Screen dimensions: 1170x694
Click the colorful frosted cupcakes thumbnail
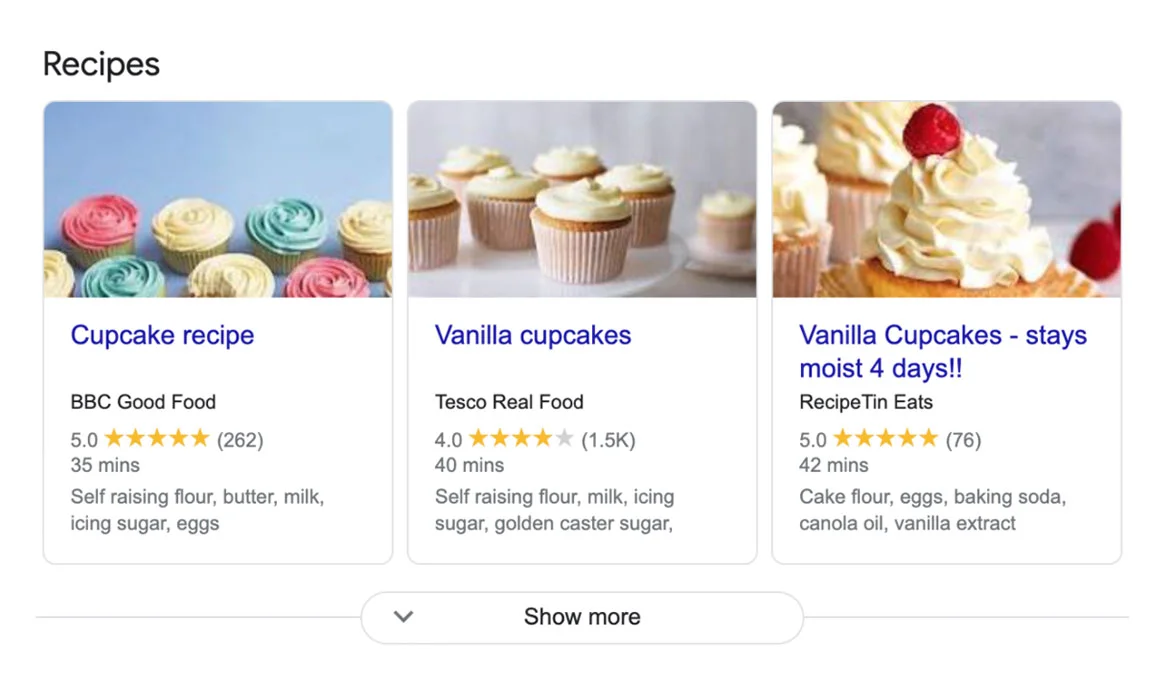218,199
